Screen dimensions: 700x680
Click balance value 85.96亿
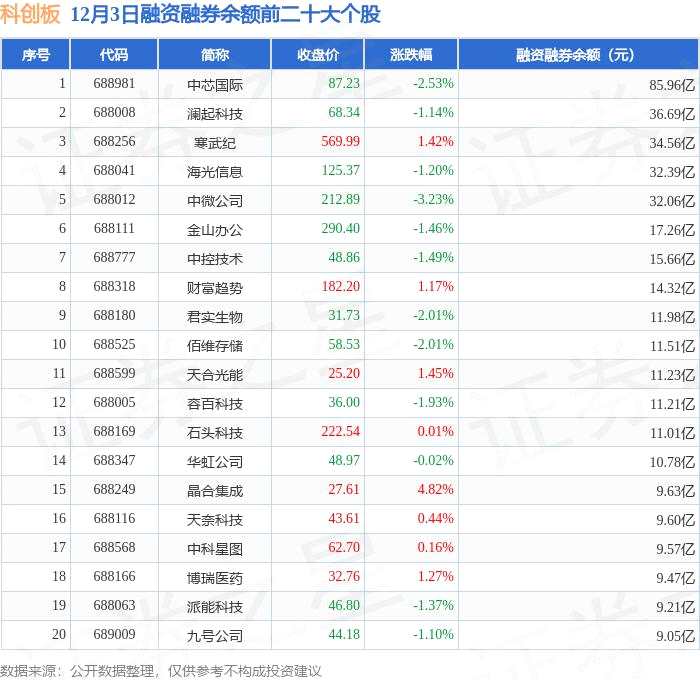(672, 85)
